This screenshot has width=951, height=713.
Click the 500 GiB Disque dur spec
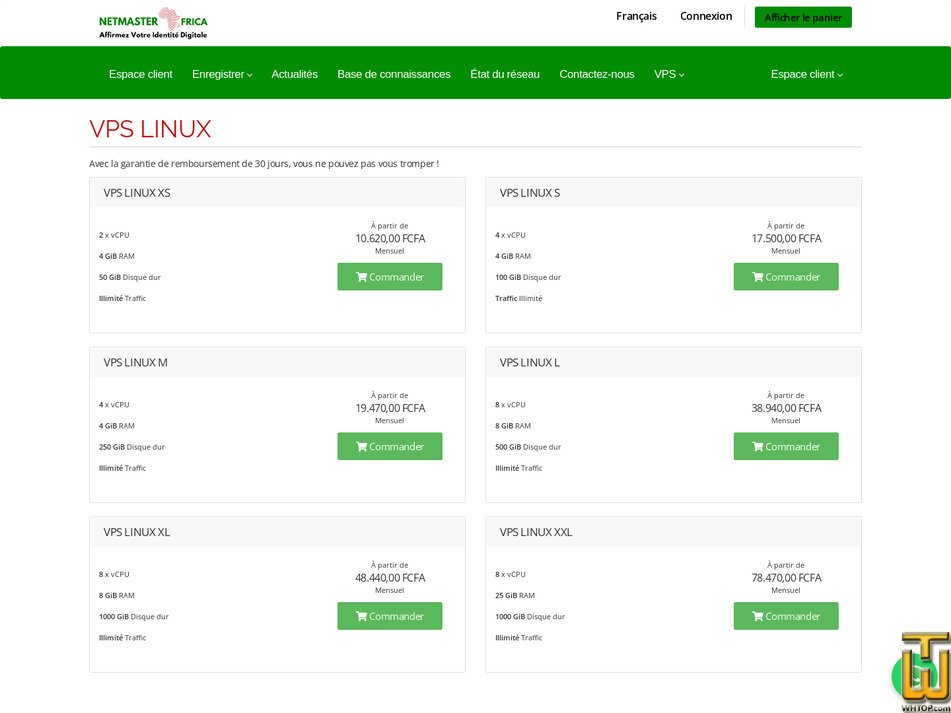coord(528,447)
